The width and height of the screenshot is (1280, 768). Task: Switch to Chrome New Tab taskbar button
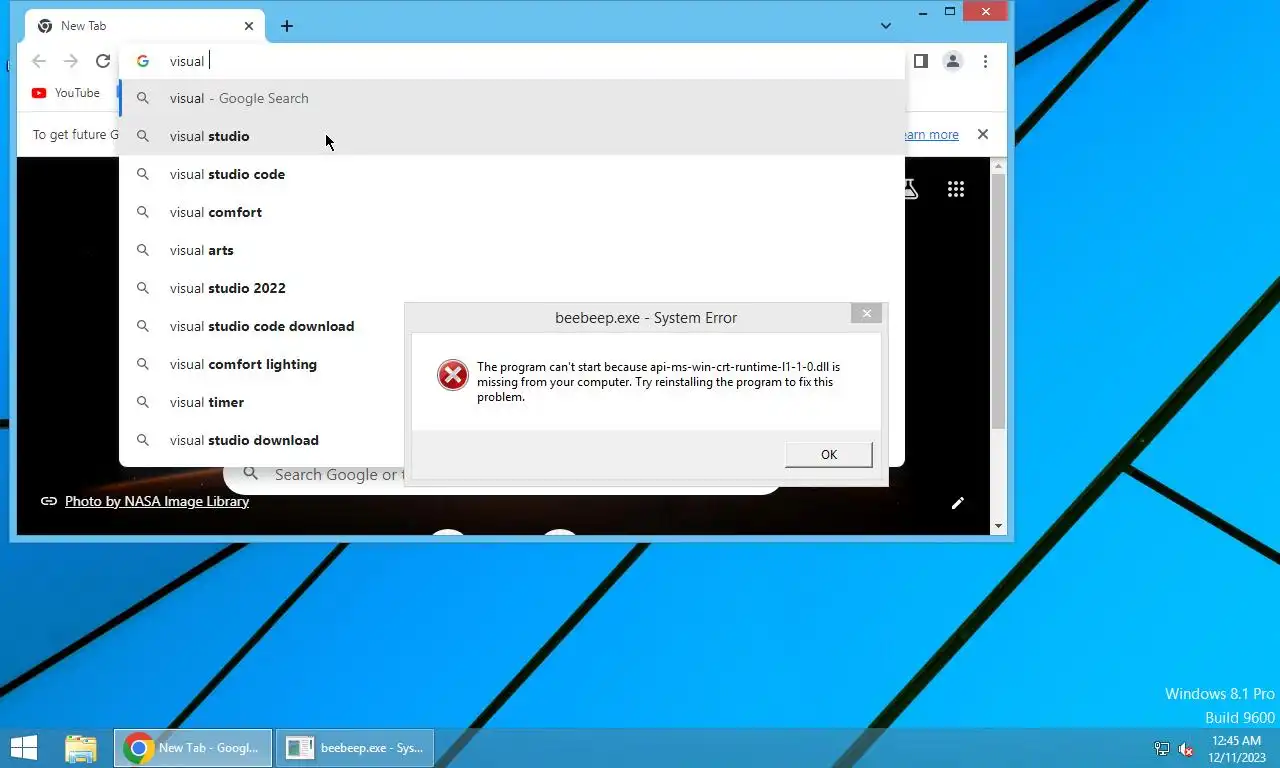coord(193,748)
